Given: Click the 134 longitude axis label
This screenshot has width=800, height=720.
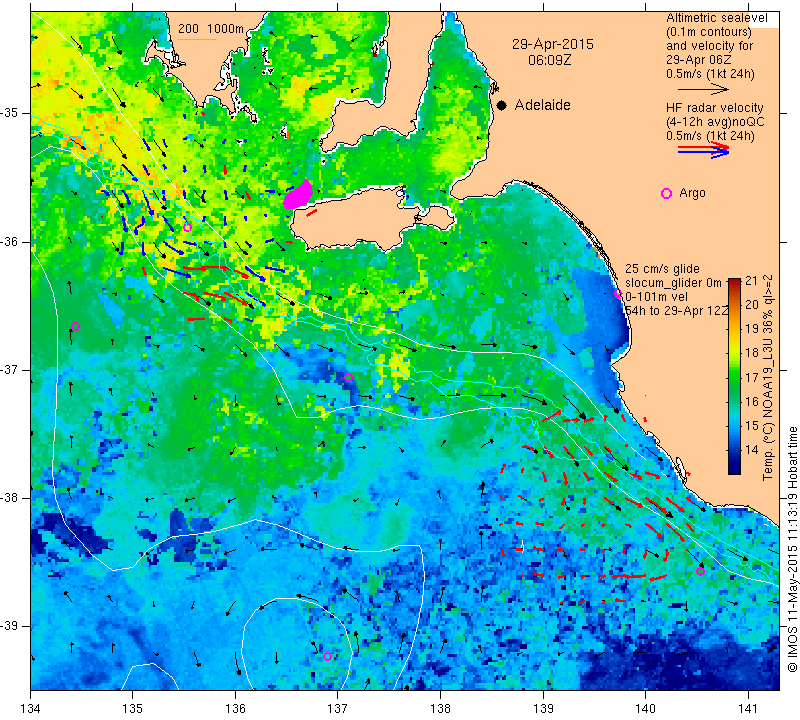Looking at the screenshot, I should (31, 709).
